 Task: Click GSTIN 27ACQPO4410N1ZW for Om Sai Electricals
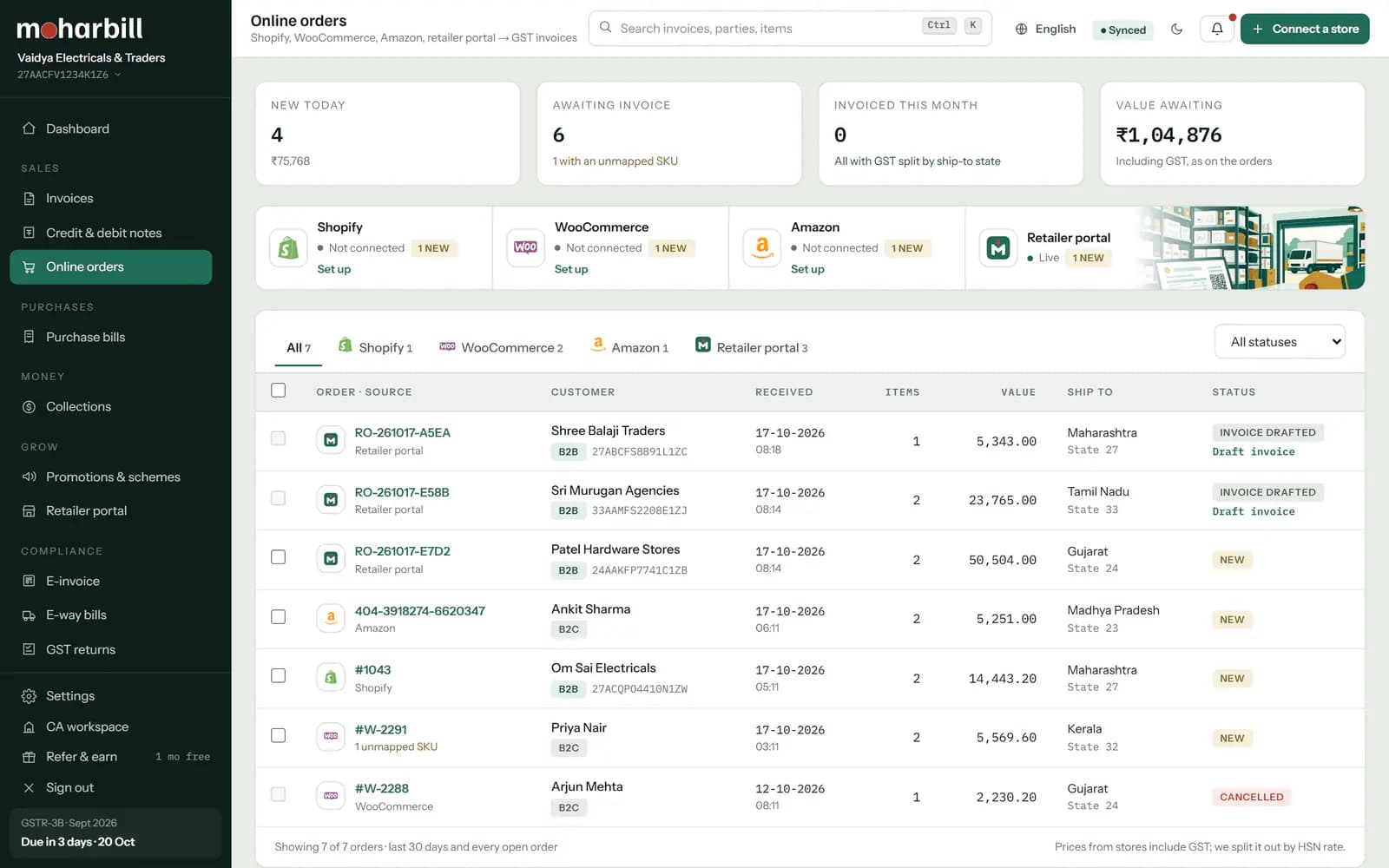coord(640,689)
